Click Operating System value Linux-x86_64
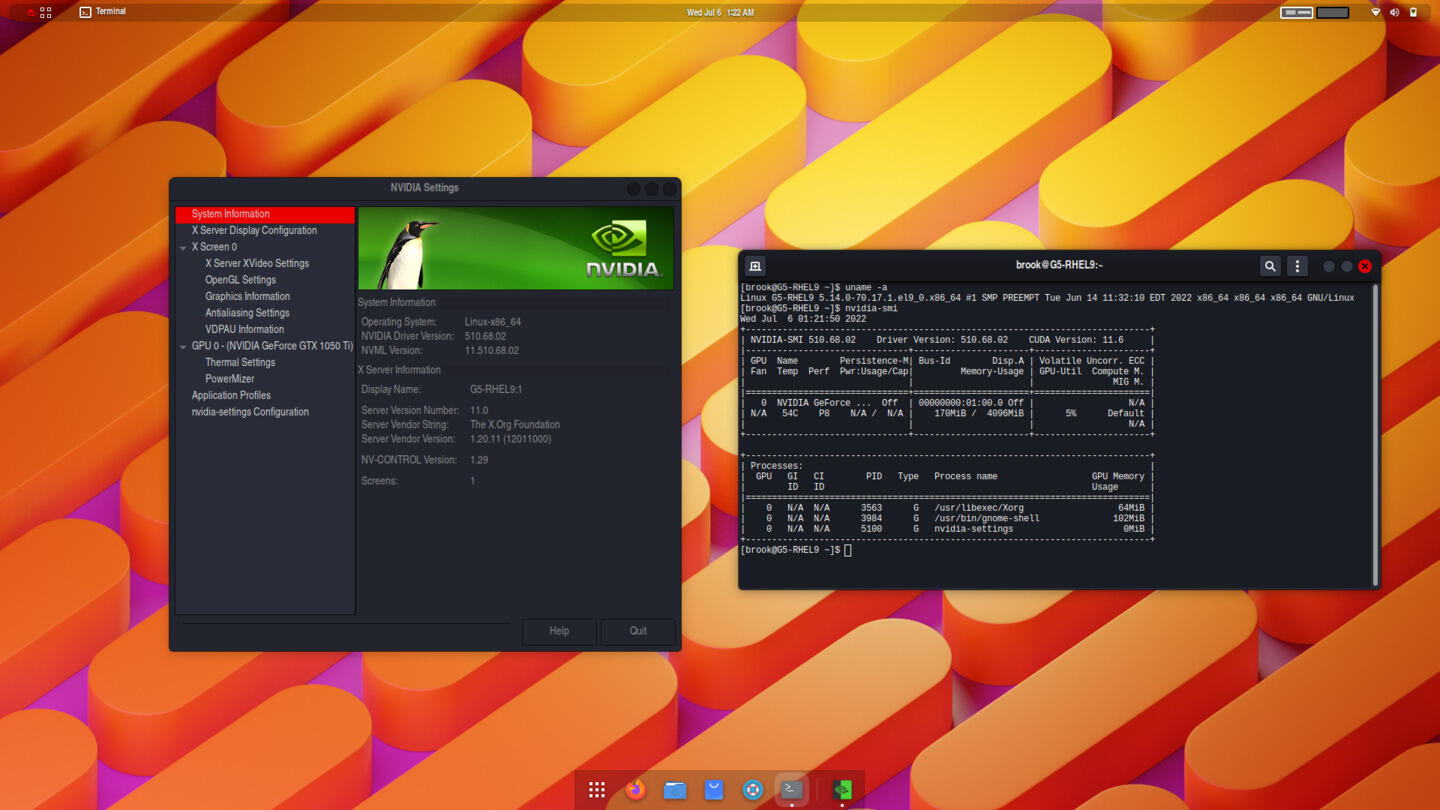 493,322
